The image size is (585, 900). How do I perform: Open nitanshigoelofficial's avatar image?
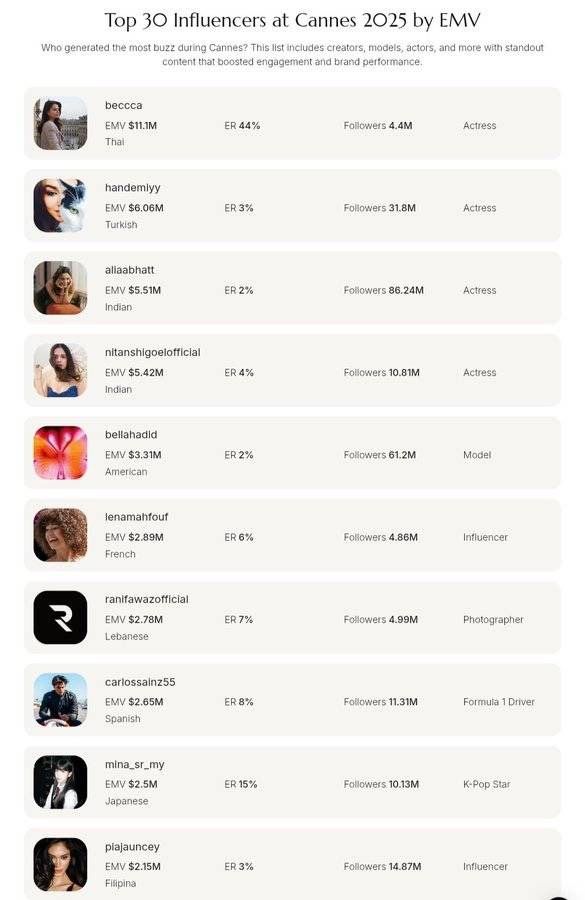pos(60,370)
